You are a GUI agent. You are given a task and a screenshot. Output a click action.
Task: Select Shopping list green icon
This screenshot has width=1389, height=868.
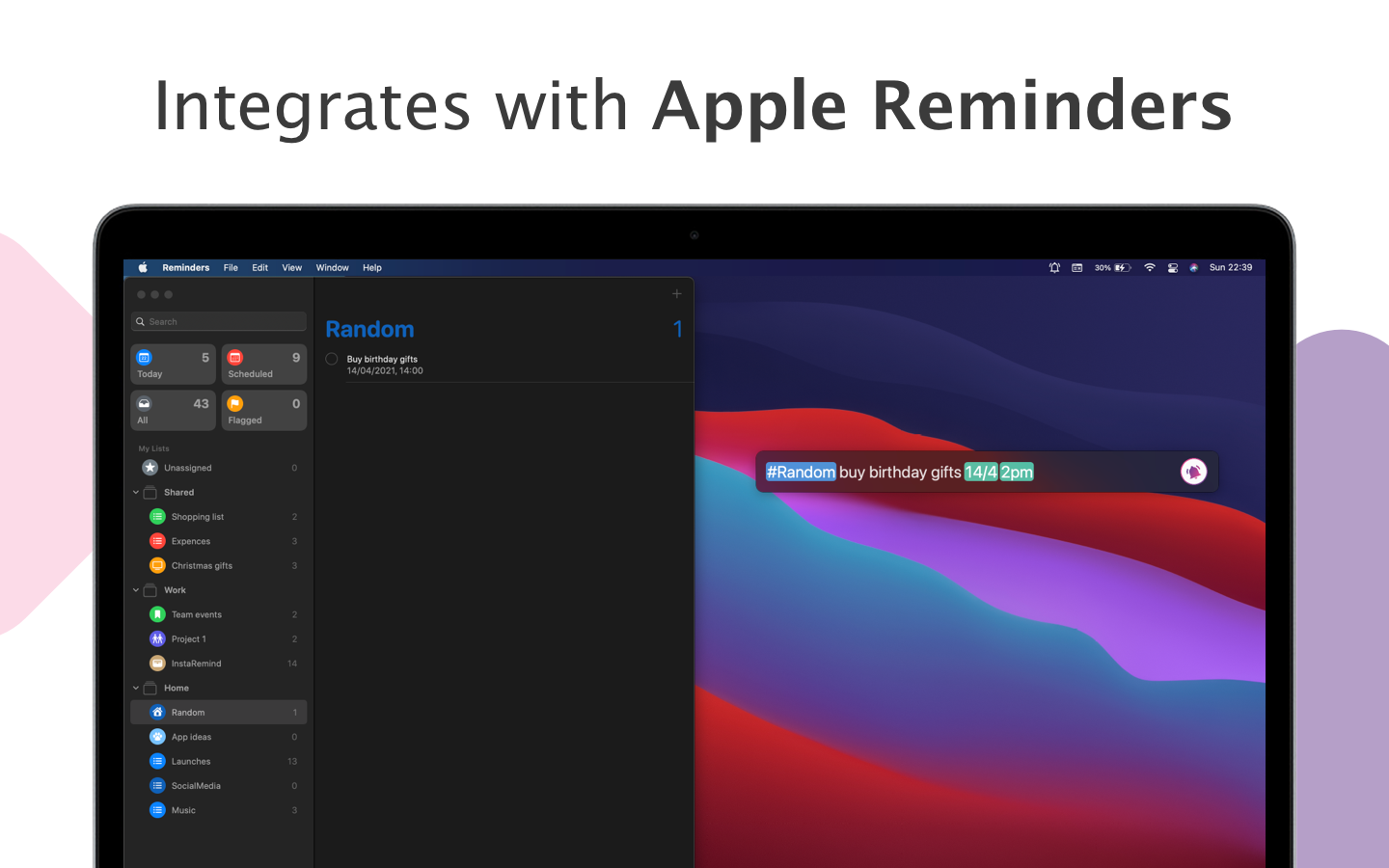coord(157,517)
